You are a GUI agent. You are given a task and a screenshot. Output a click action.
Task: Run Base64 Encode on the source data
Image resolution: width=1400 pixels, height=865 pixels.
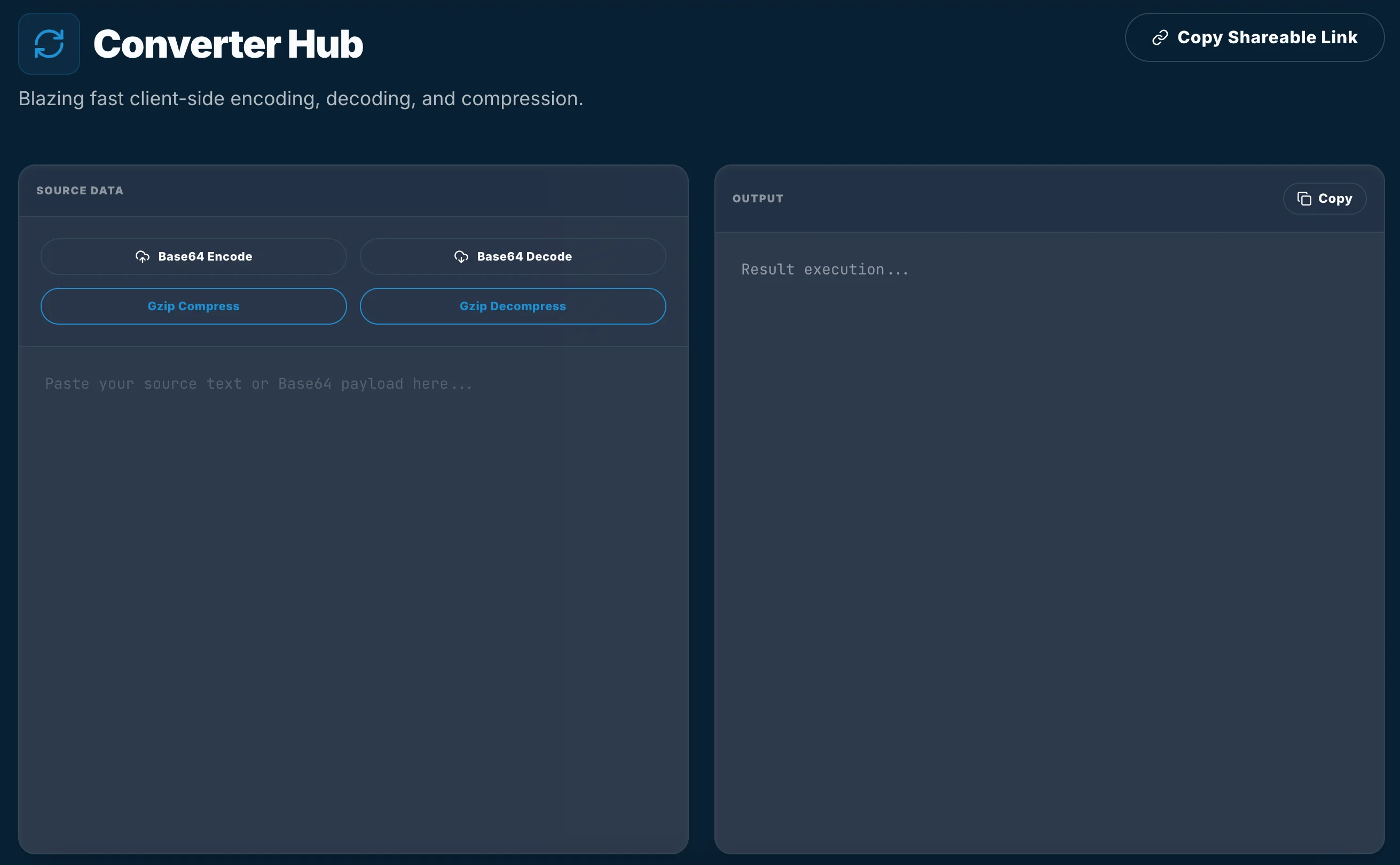(193, 256)
